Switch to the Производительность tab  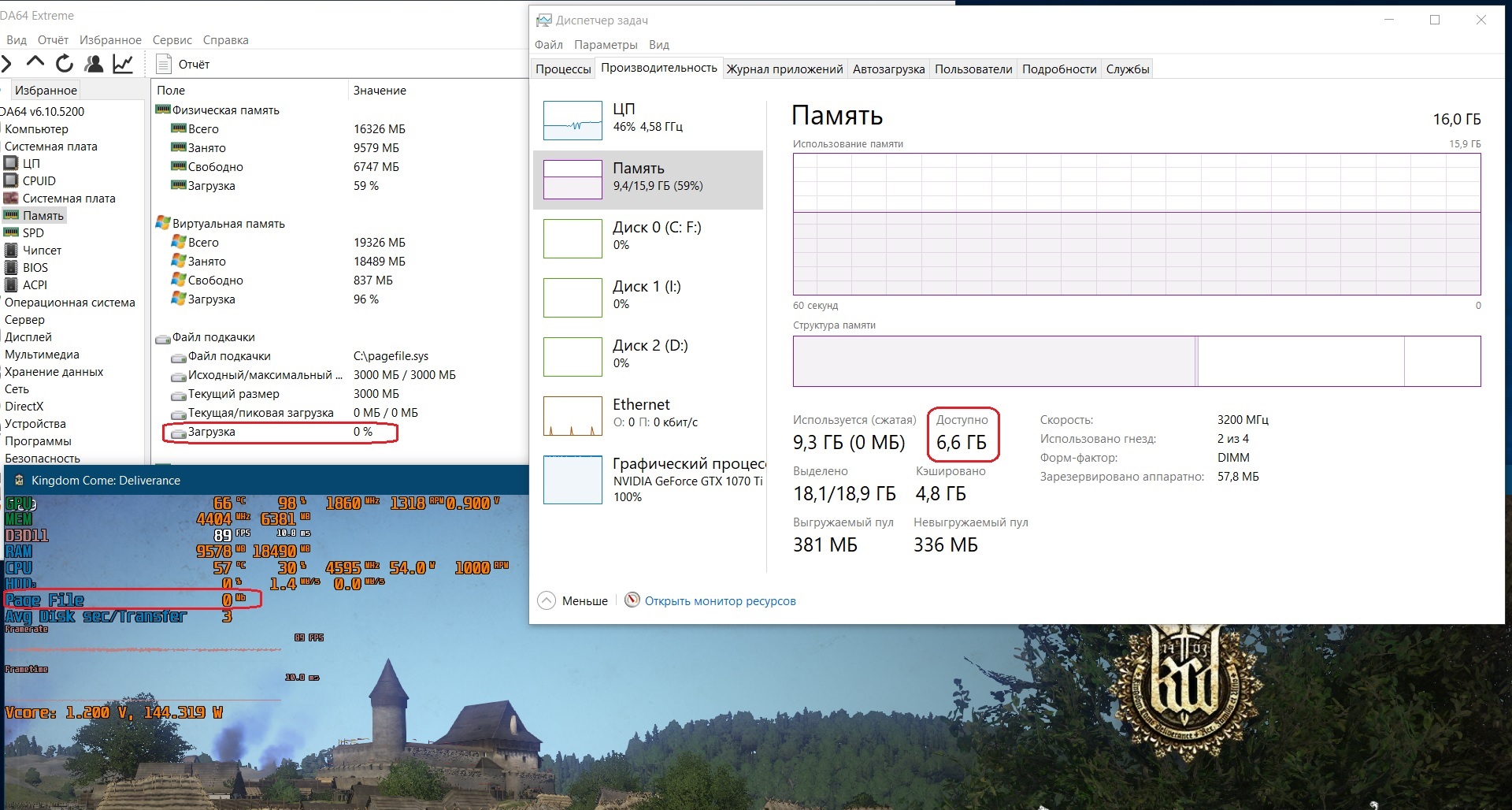(x=659, y=68)
